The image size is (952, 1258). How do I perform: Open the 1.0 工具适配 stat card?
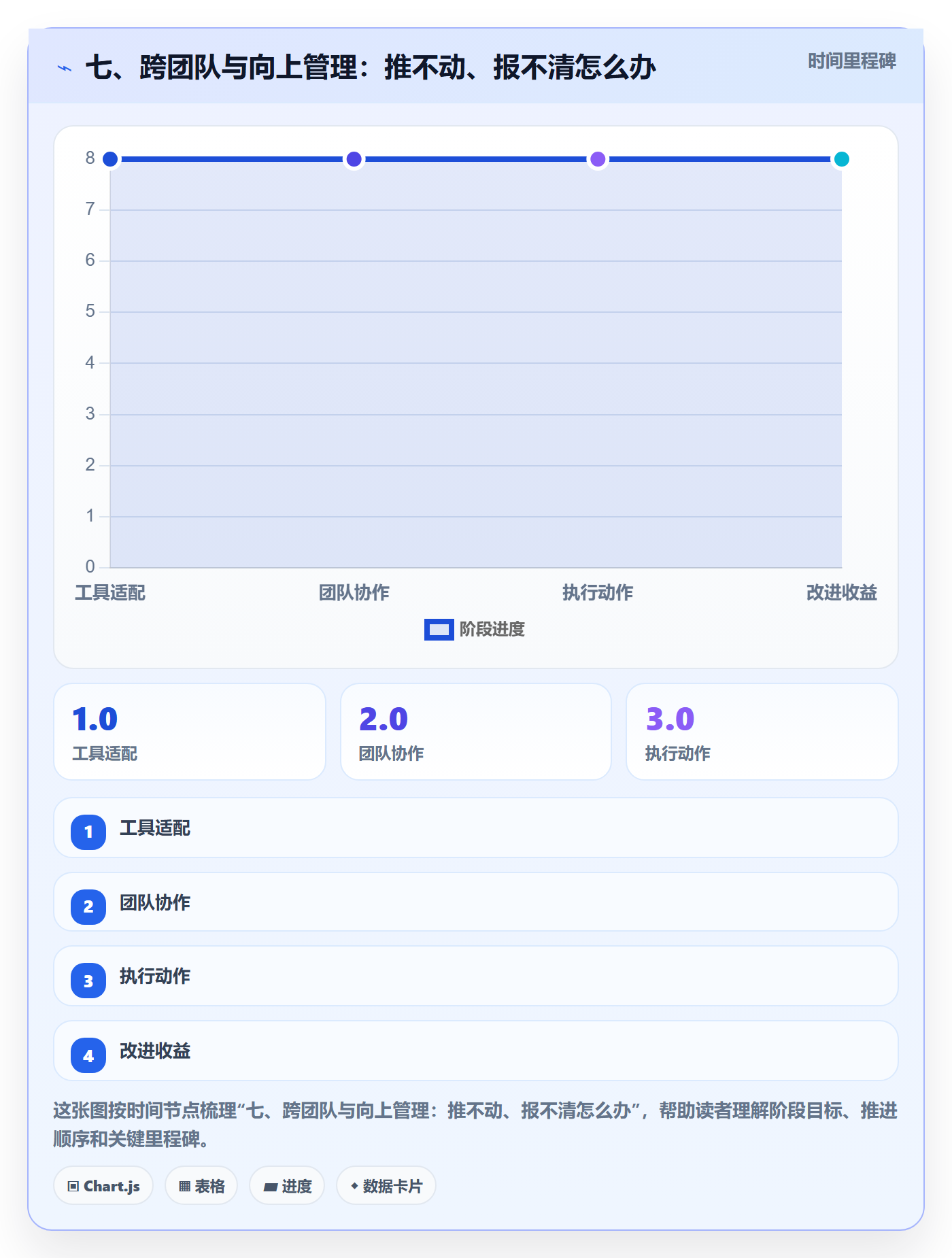click(190, 732)
